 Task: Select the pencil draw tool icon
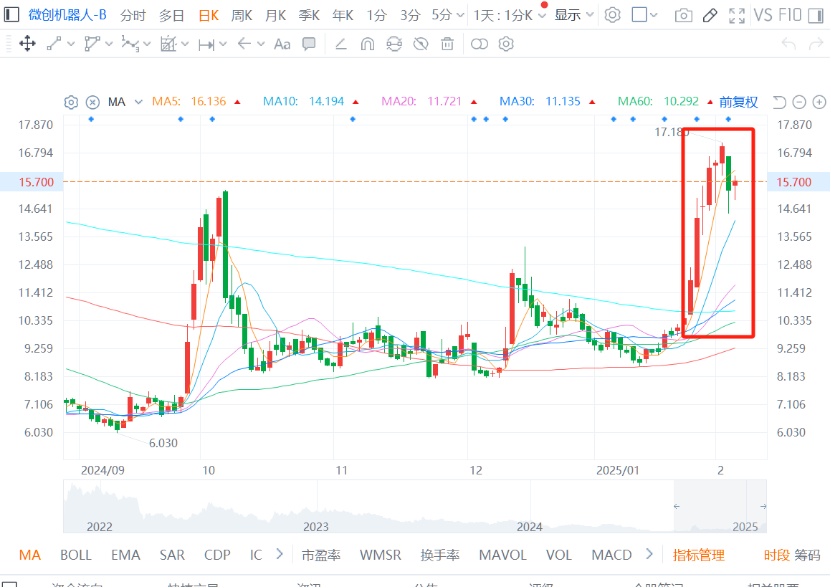[x=710, y=15]
